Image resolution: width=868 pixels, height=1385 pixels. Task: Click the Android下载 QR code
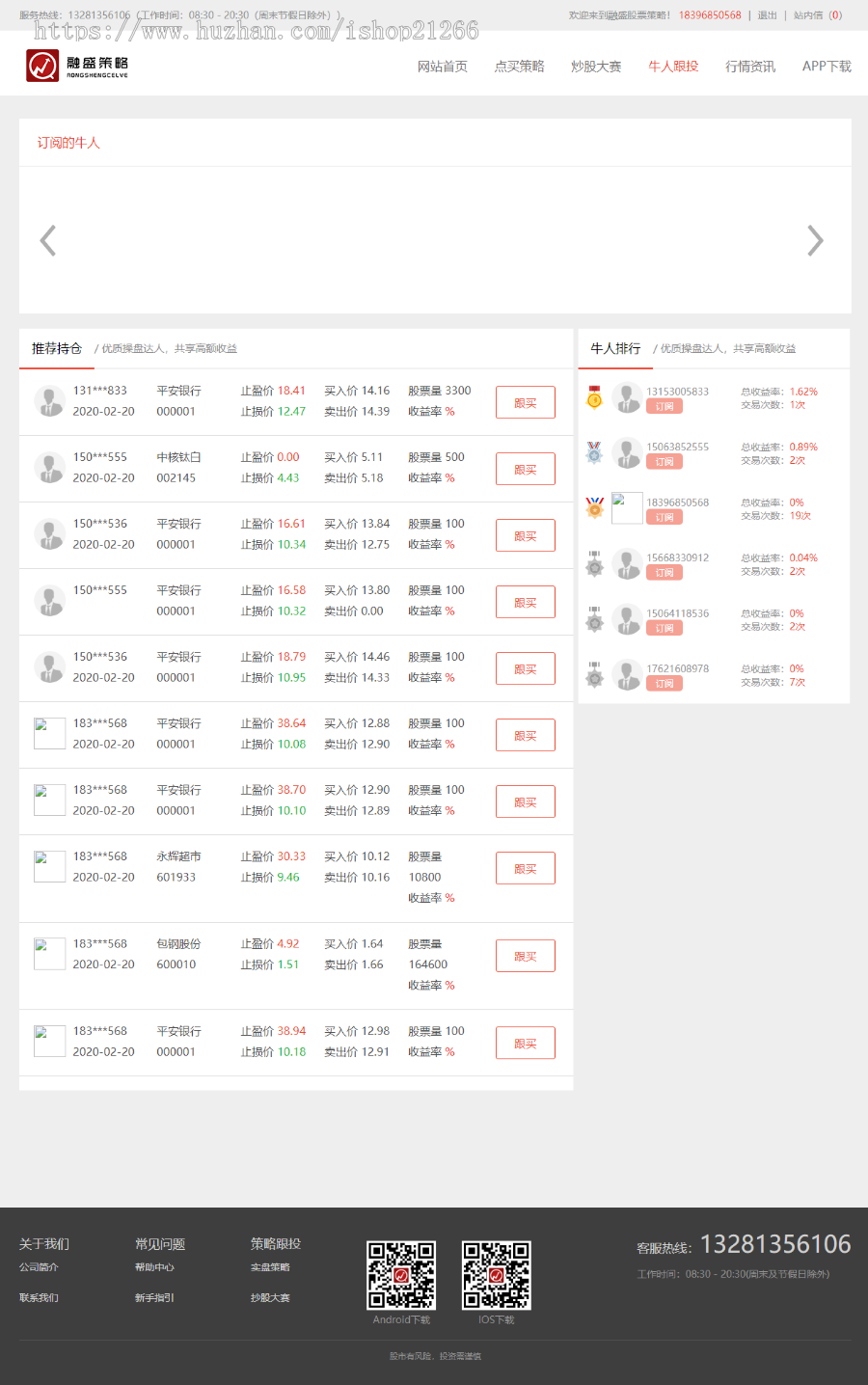(401, 1275)
